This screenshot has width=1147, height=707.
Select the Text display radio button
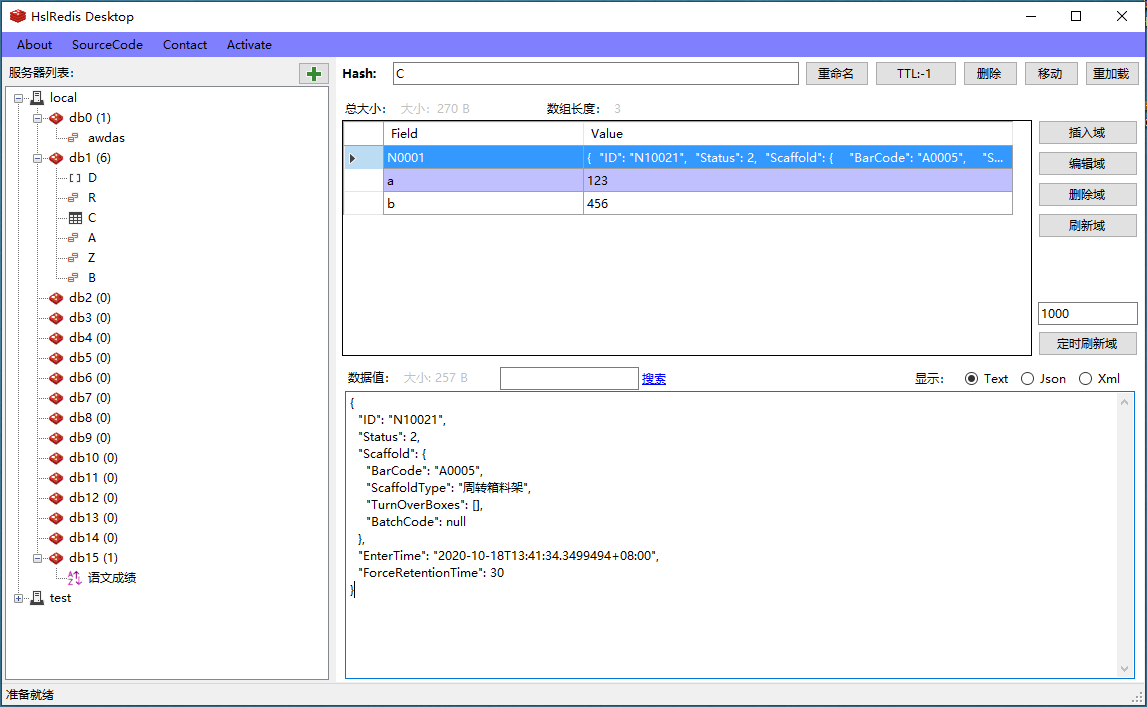click(971, 379)
